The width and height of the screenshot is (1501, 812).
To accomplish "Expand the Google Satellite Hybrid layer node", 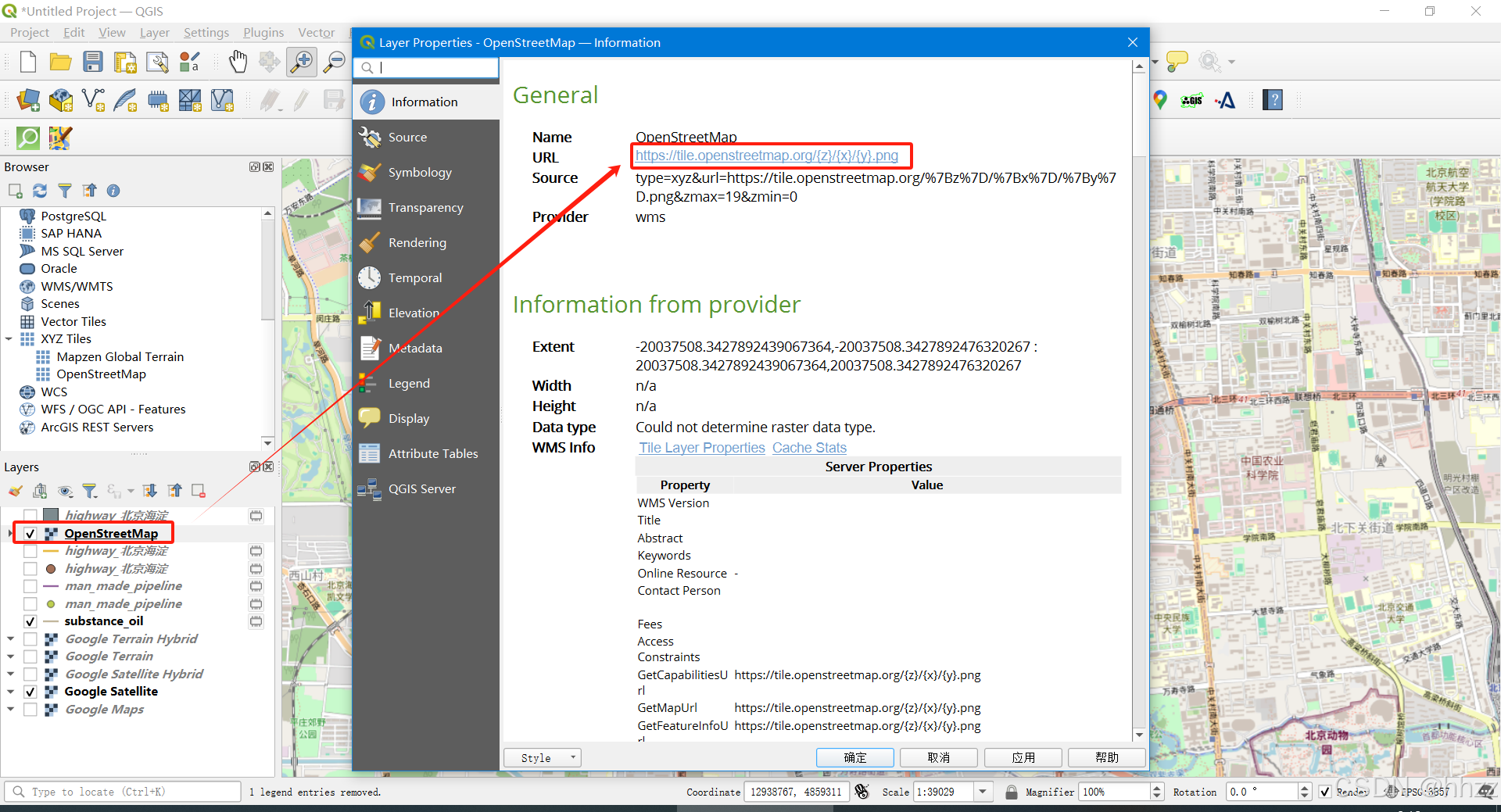I will [10, 674].
